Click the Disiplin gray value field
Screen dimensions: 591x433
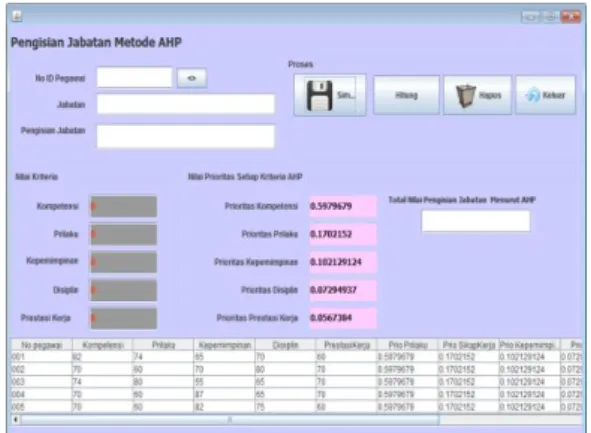(x=124, y=290)
